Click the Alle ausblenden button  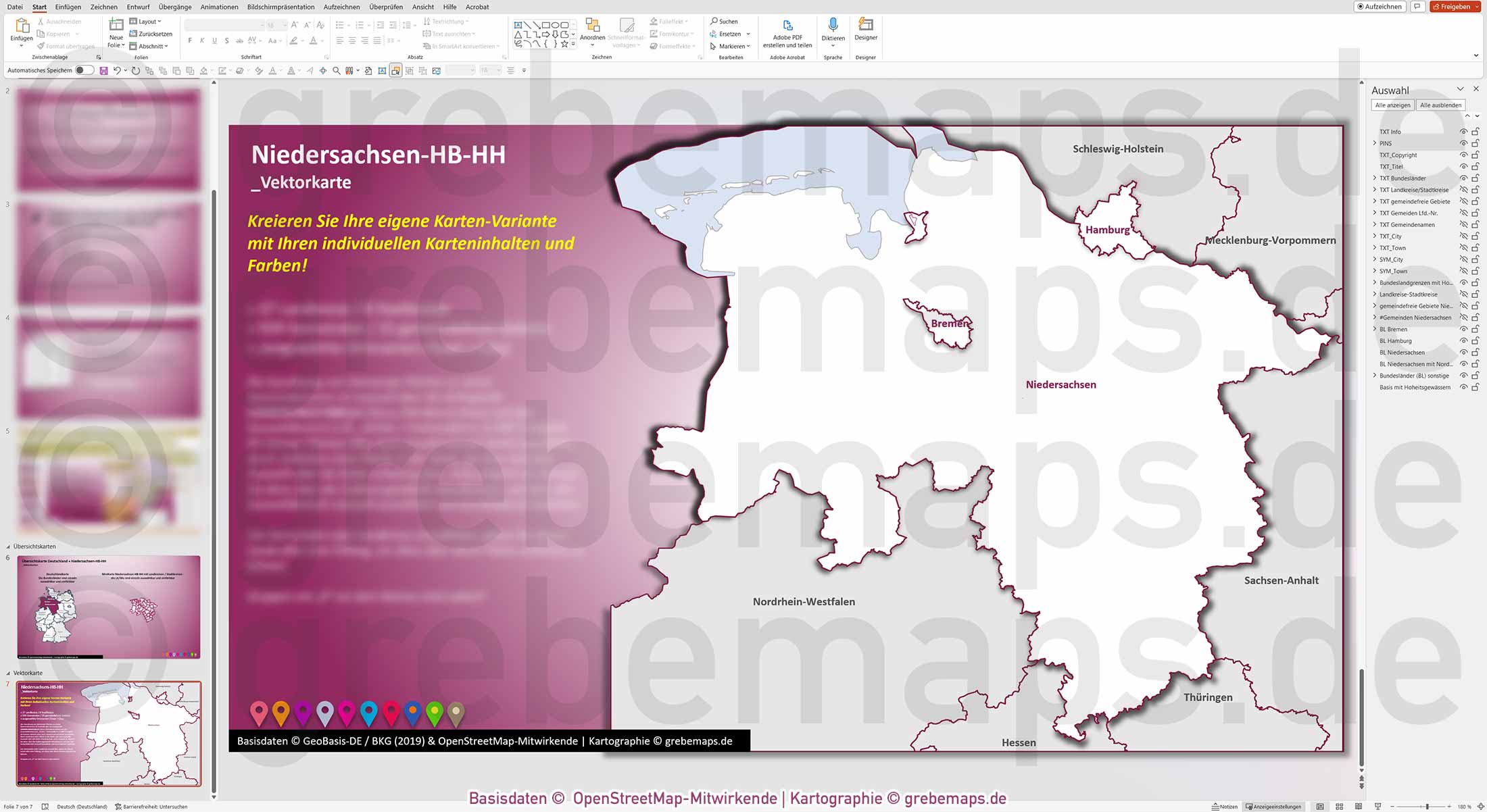pyautogui.click(x=1441, y=105)
